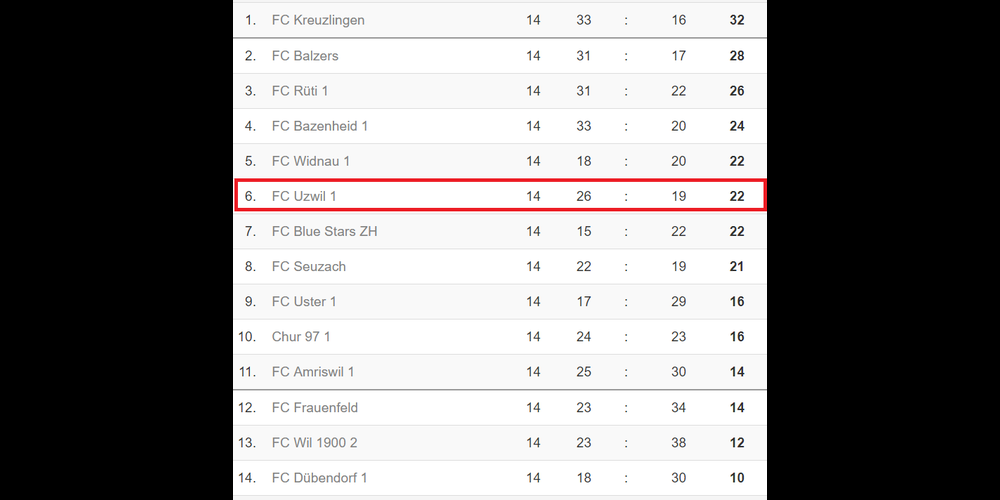Click FC Bazenheid 1 goals scored 33
The width and height of the screenshot is (1000, 500).
click(584, 126)
